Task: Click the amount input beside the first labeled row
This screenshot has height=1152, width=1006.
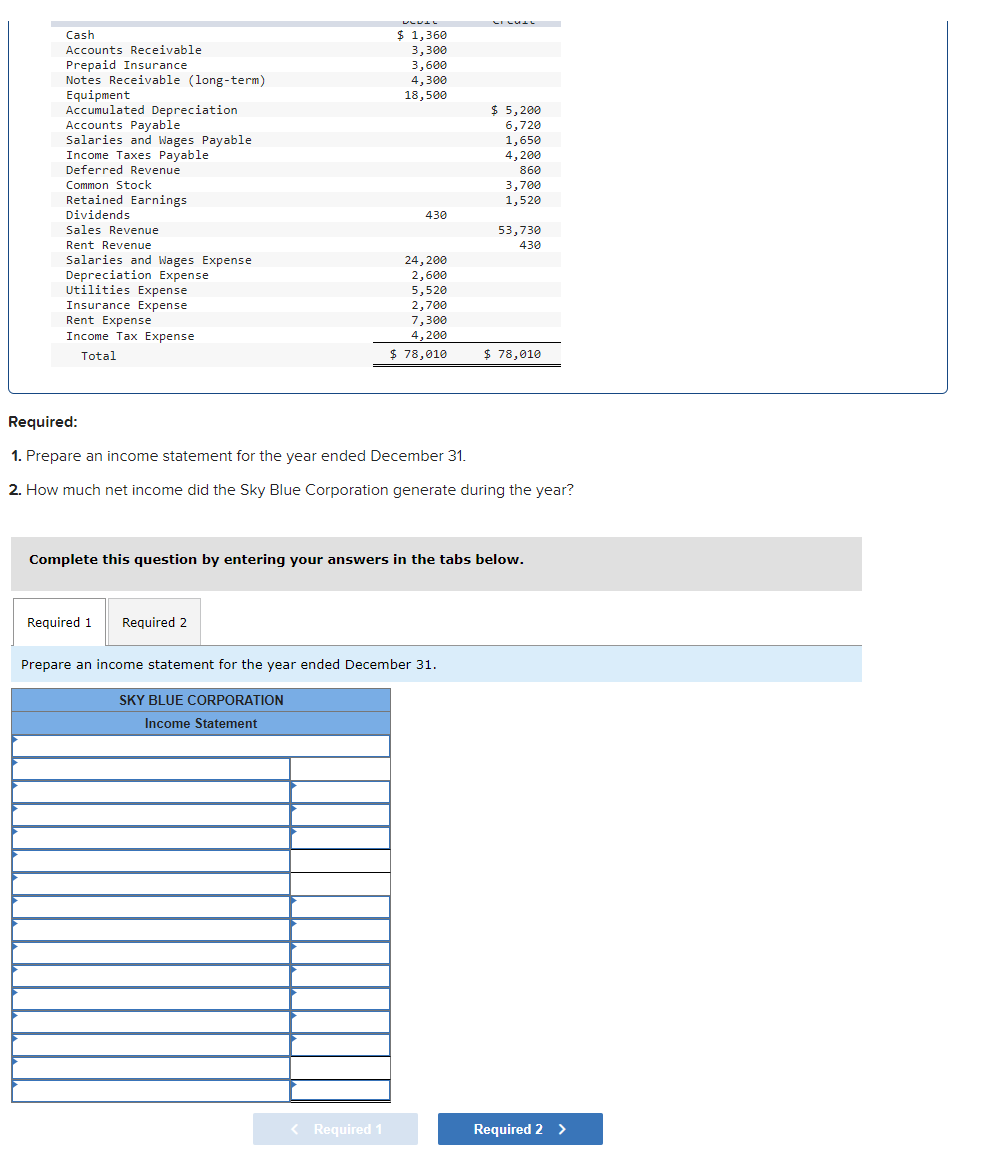Action: coord(340,768)
